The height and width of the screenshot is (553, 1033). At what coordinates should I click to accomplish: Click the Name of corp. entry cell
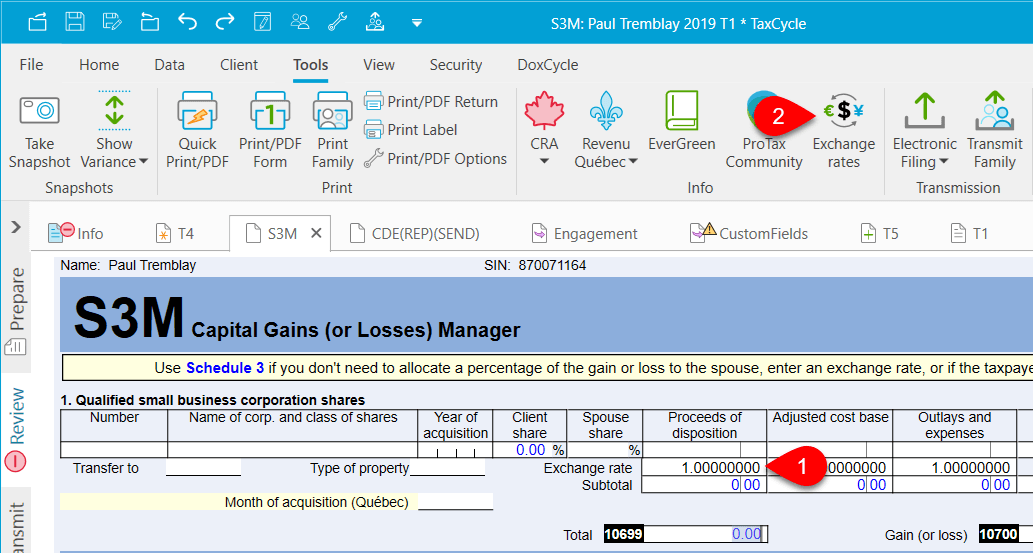293,450
